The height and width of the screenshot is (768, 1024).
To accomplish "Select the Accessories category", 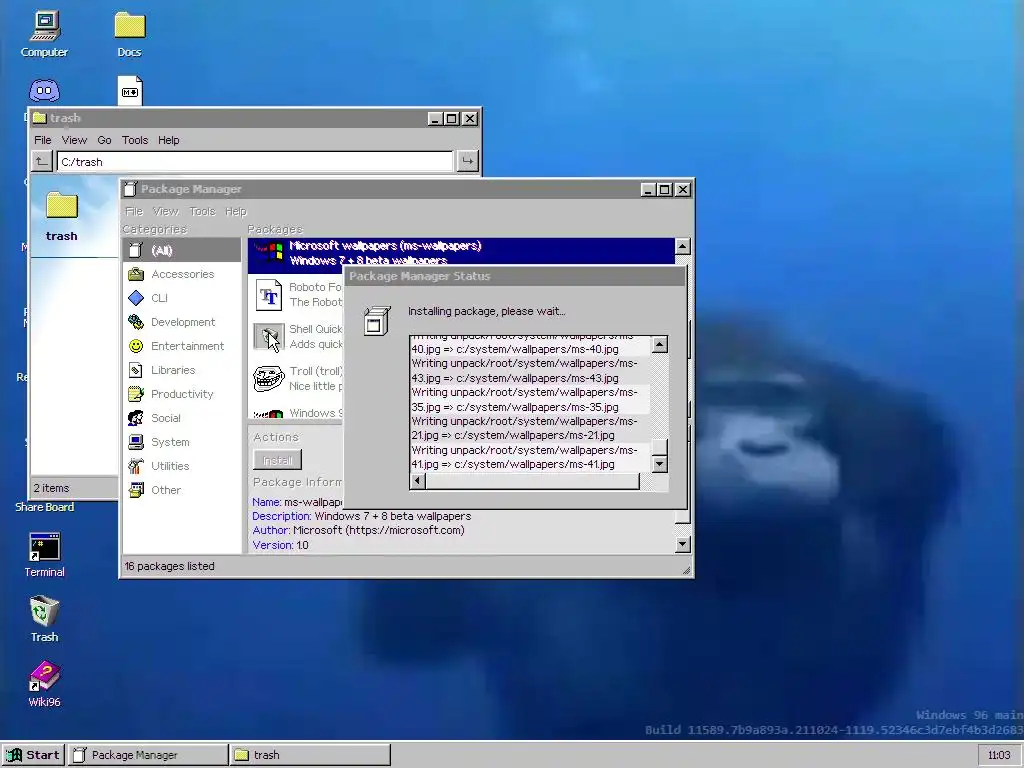I will (182, 274).
